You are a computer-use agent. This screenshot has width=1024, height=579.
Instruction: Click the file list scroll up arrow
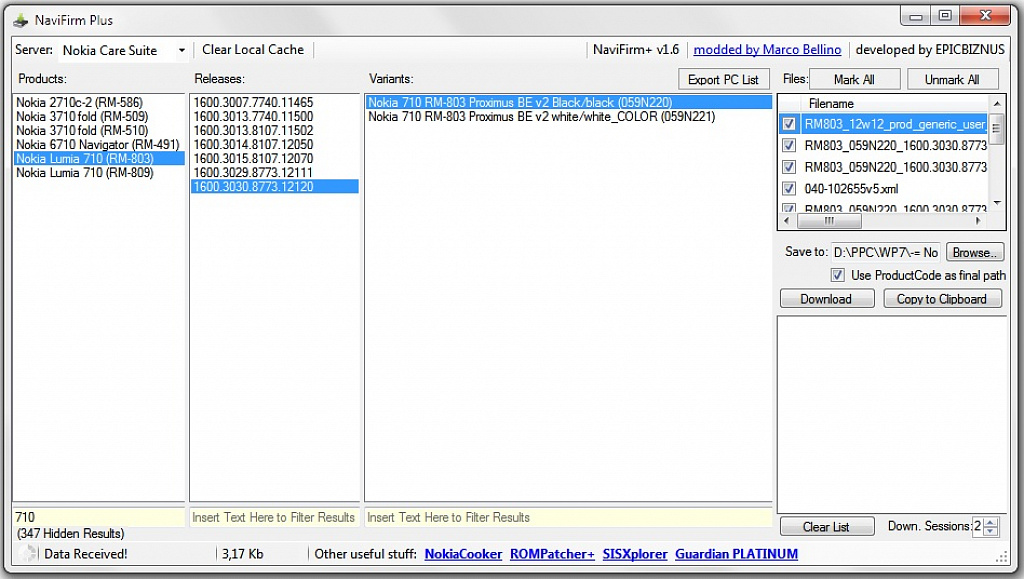(x=997, y=104)
